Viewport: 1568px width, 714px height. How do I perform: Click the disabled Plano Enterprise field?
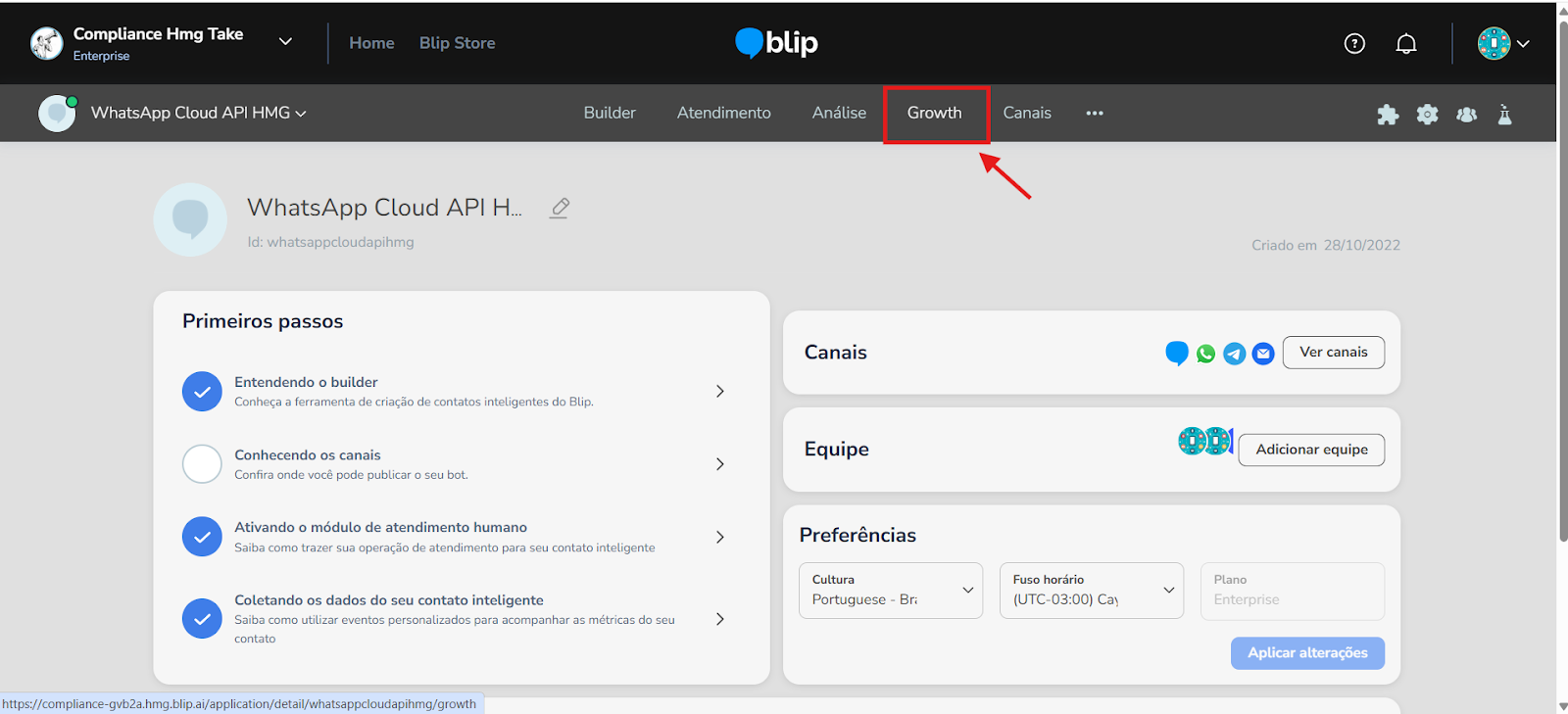[1293, 591]
